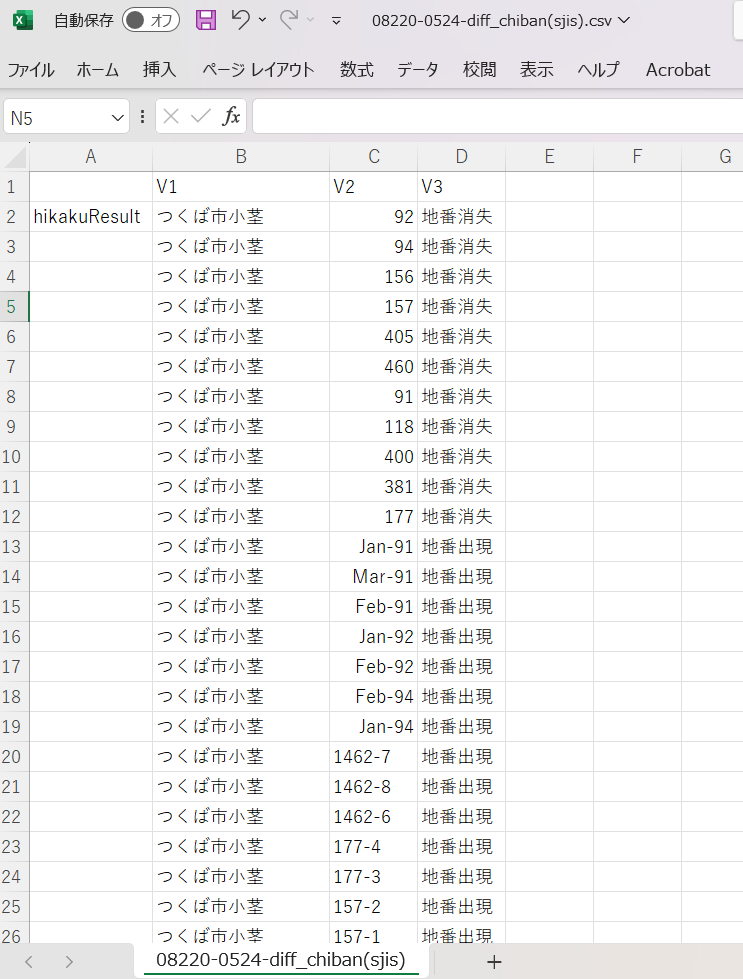Open the Acrobat ribbon tab
The width and height of the screenshot is (743, 979).
tap(677, 69)
